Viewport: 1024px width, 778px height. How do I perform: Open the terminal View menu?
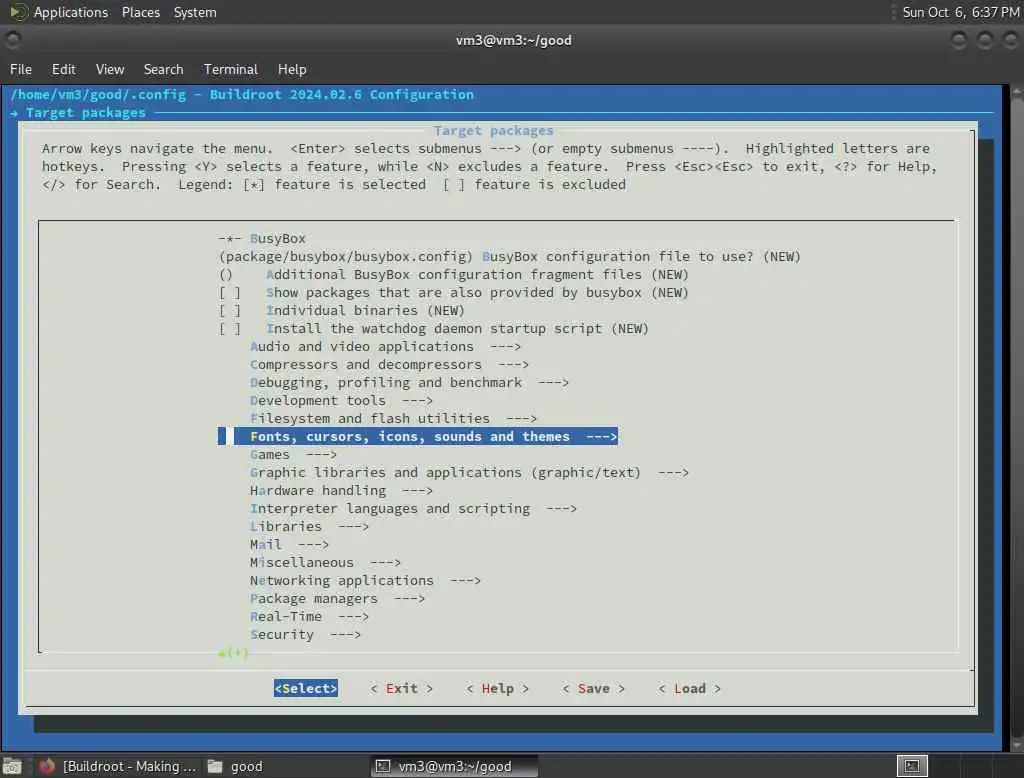[110, 69]
